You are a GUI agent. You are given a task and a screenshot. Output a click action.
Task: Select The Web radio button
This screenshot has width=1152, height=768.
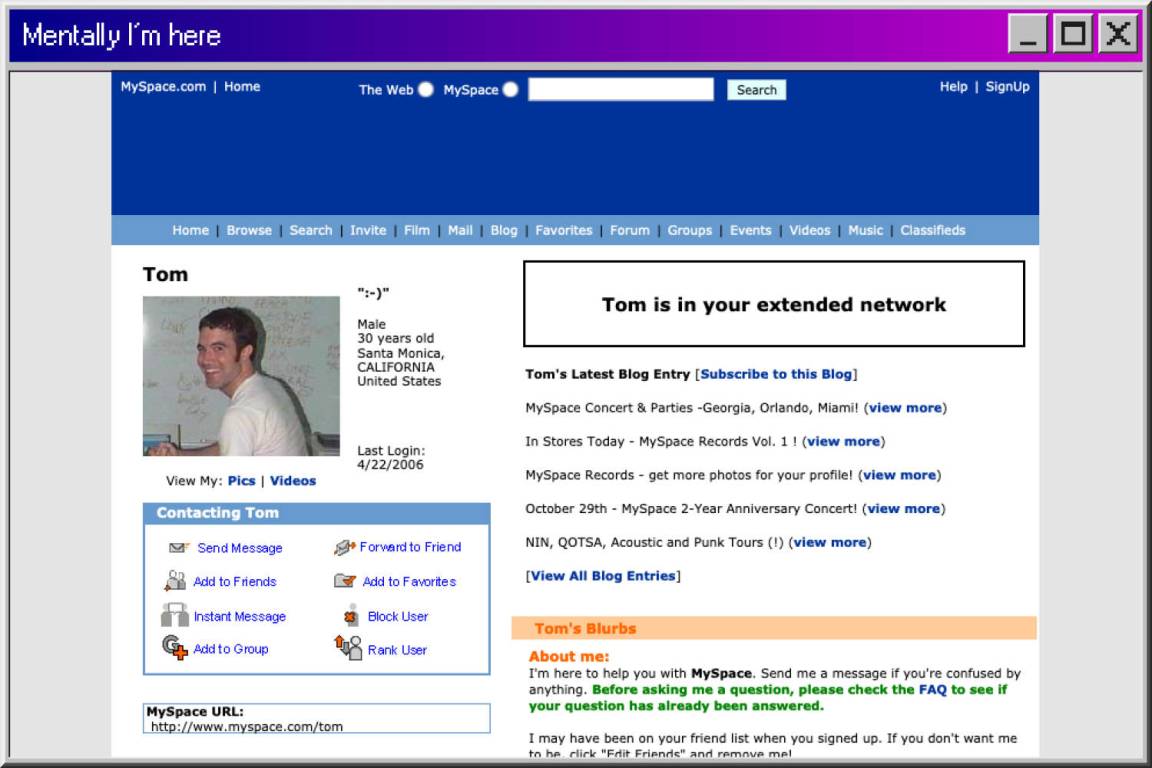(x=425, y=89)
